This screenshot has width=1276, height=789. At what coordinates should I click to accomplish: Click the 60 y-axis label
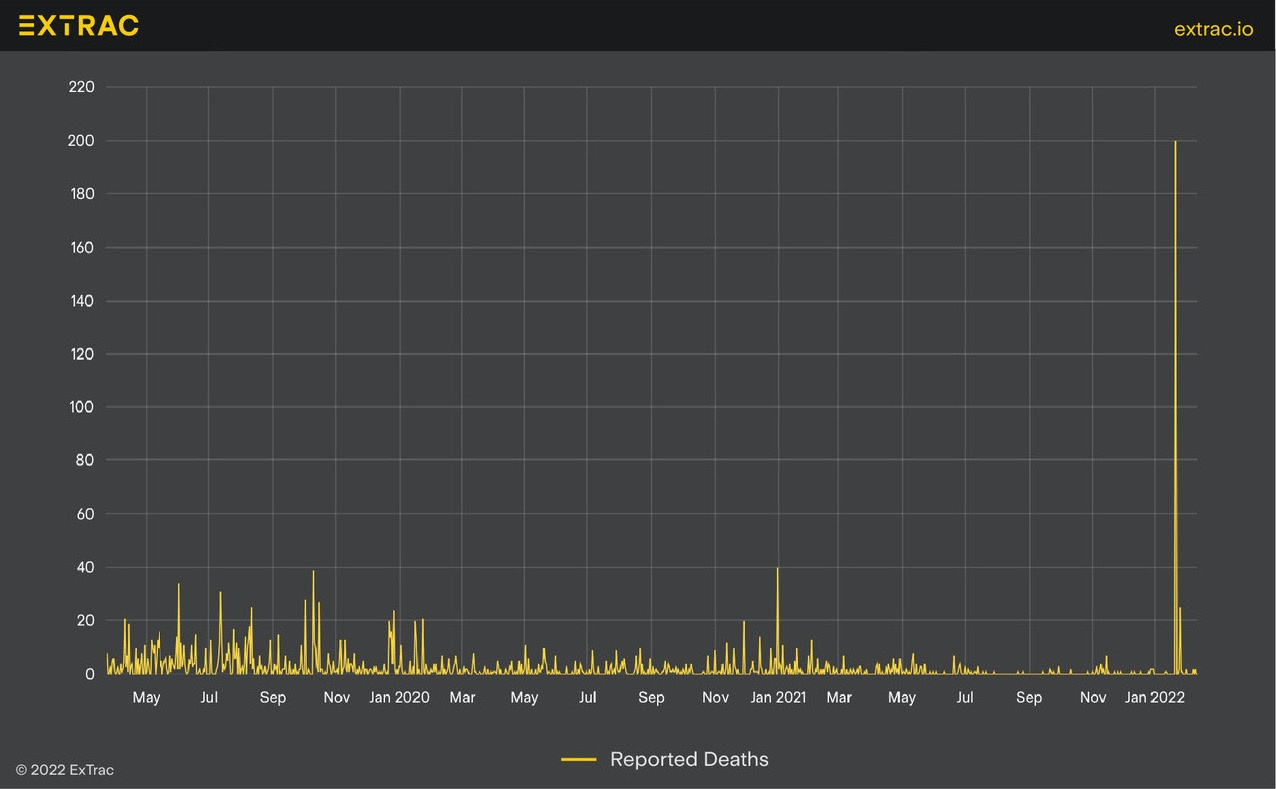(85, 514)
